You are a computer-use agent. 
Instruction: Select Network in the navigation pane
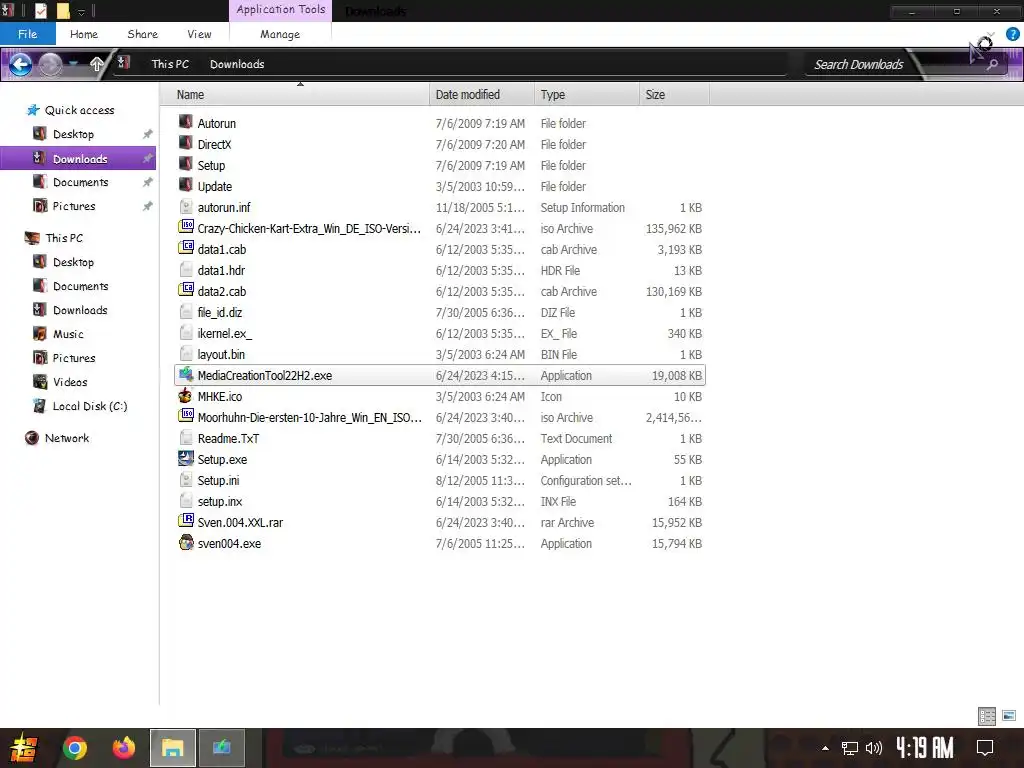(x=67, y=438)
